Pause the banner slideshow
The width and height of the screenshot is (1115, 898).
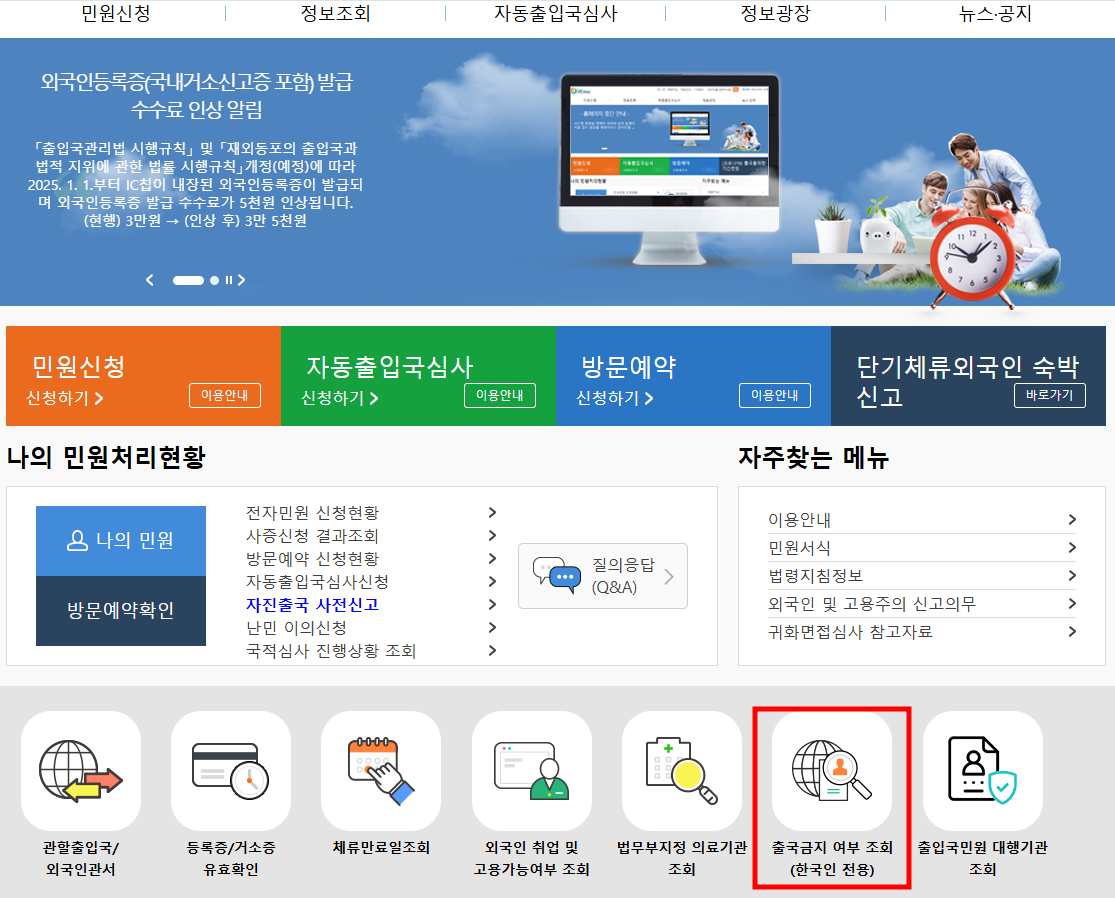pos(227,281)
